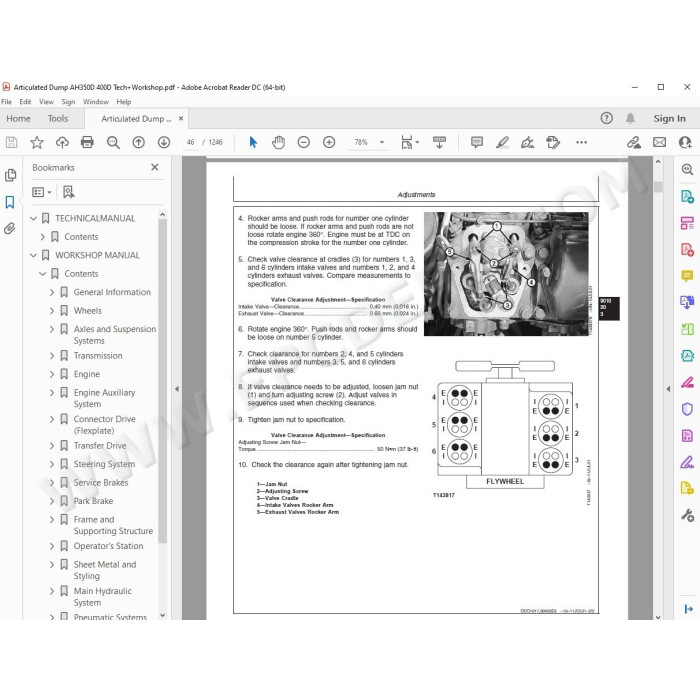Viewport: 700px width, 700px height.
Task: Open the Attachments paperclip panel
Action: coord(10,229)
